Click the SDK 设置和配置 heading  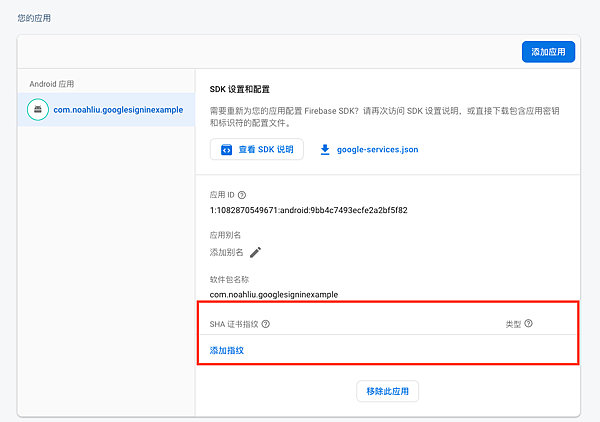240,89
